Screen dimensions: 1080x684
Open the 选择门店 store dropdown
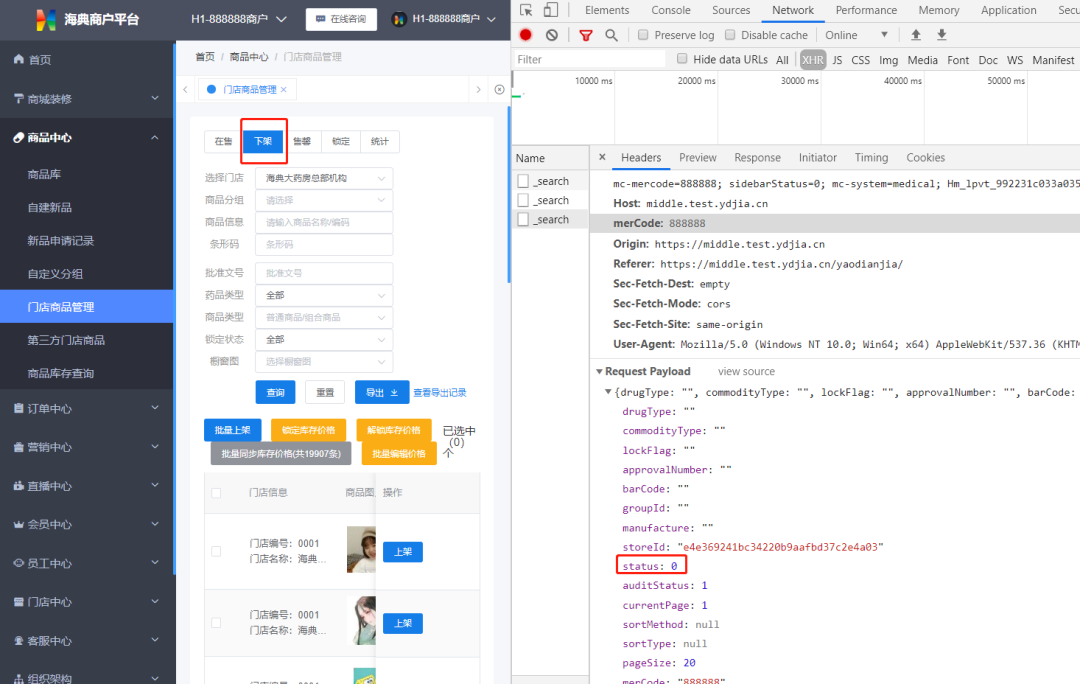click(x=324, y=178)
